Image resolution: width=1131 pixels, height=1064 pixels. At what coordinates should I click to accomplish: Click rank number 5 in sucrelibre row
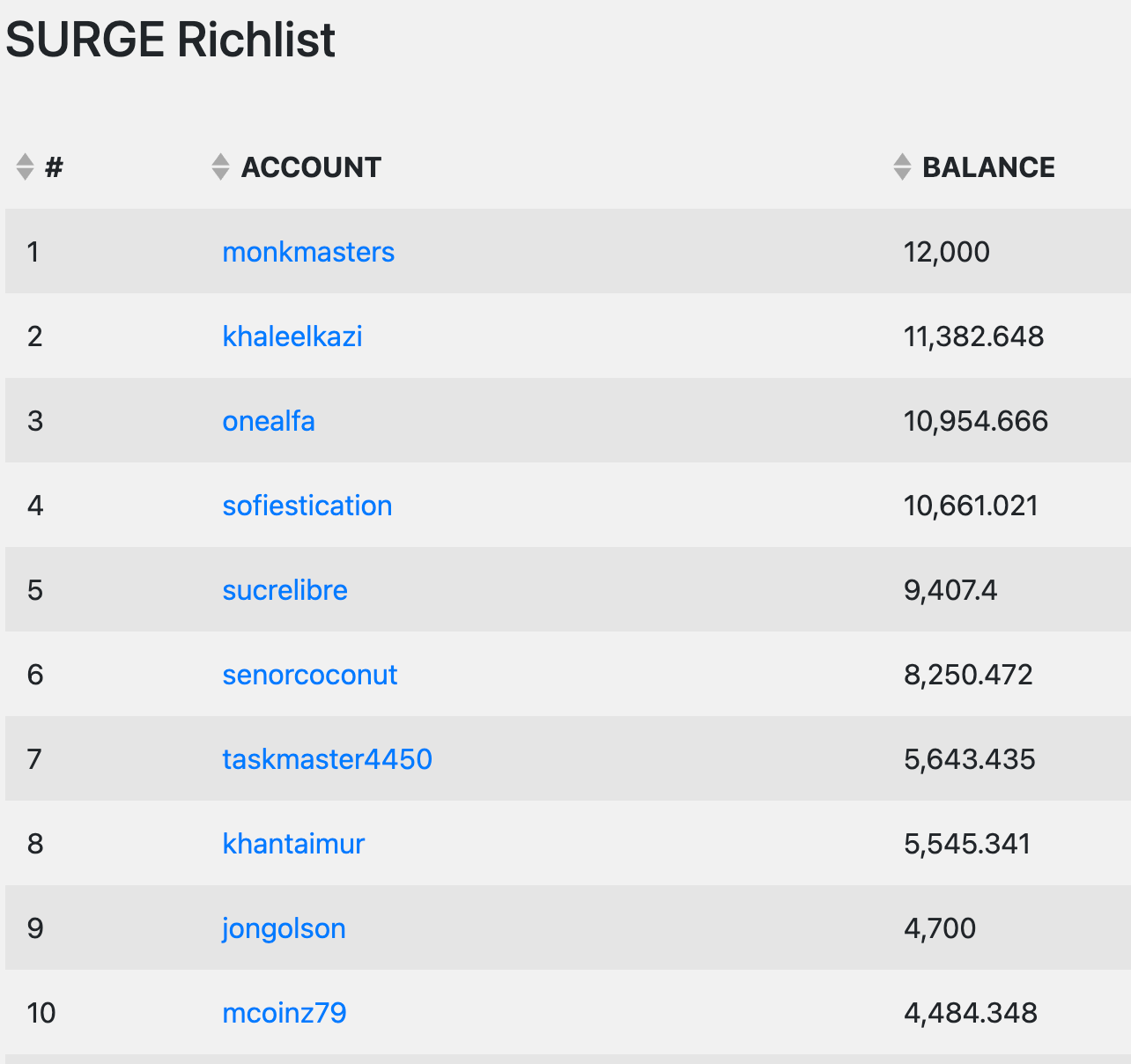[35, 590]
